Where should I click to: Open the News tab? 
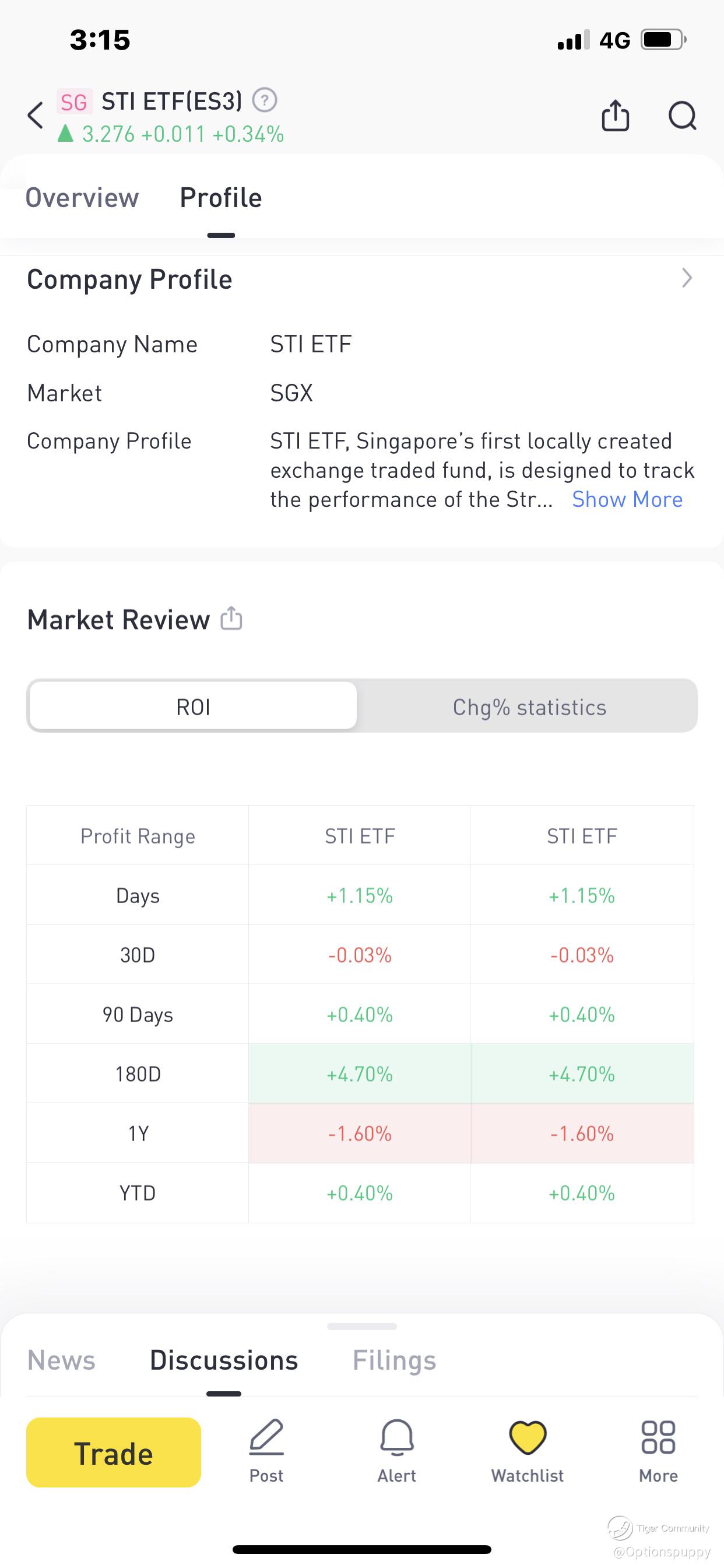(61, 1360)
